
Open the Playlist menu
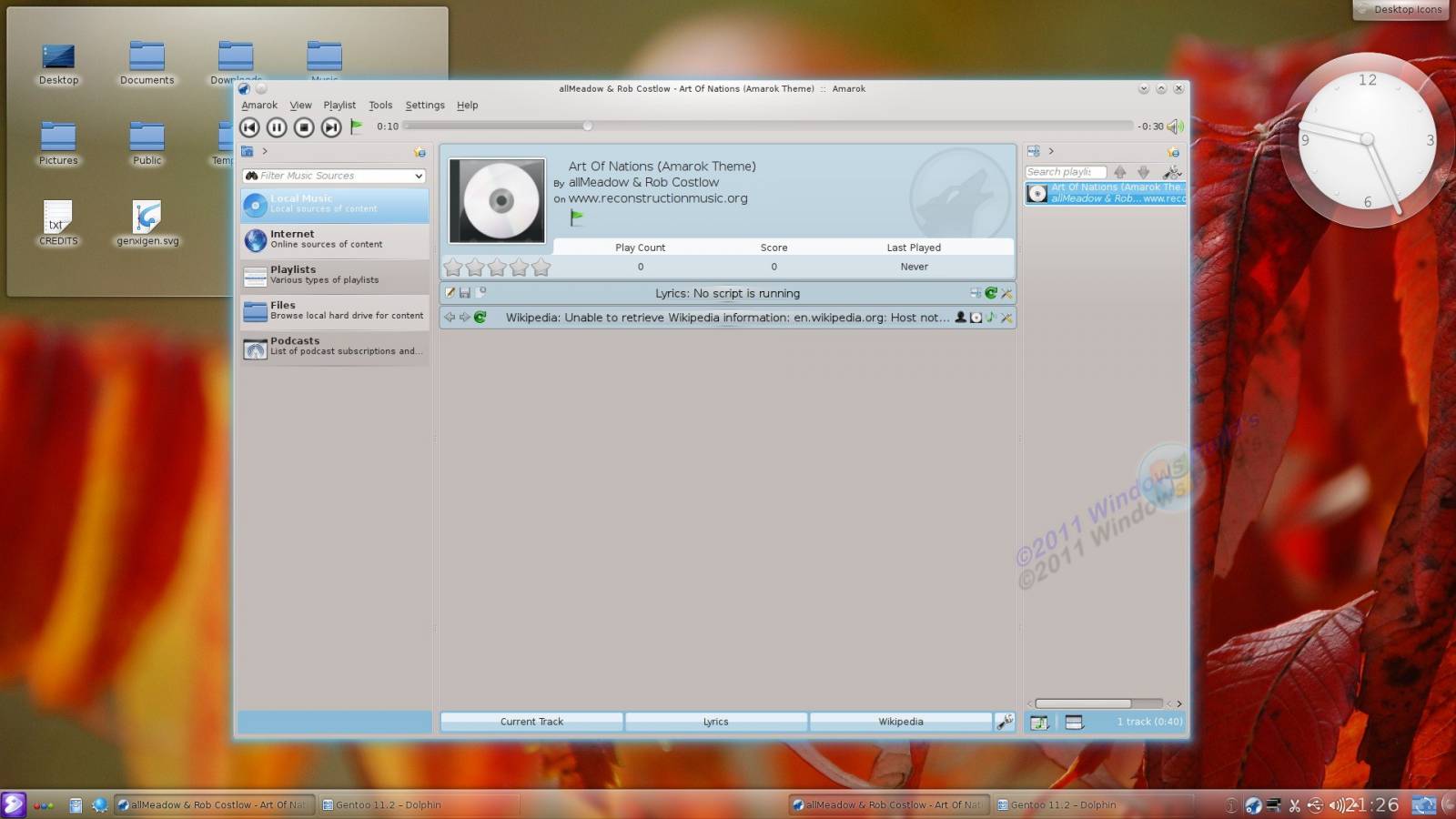339,106
